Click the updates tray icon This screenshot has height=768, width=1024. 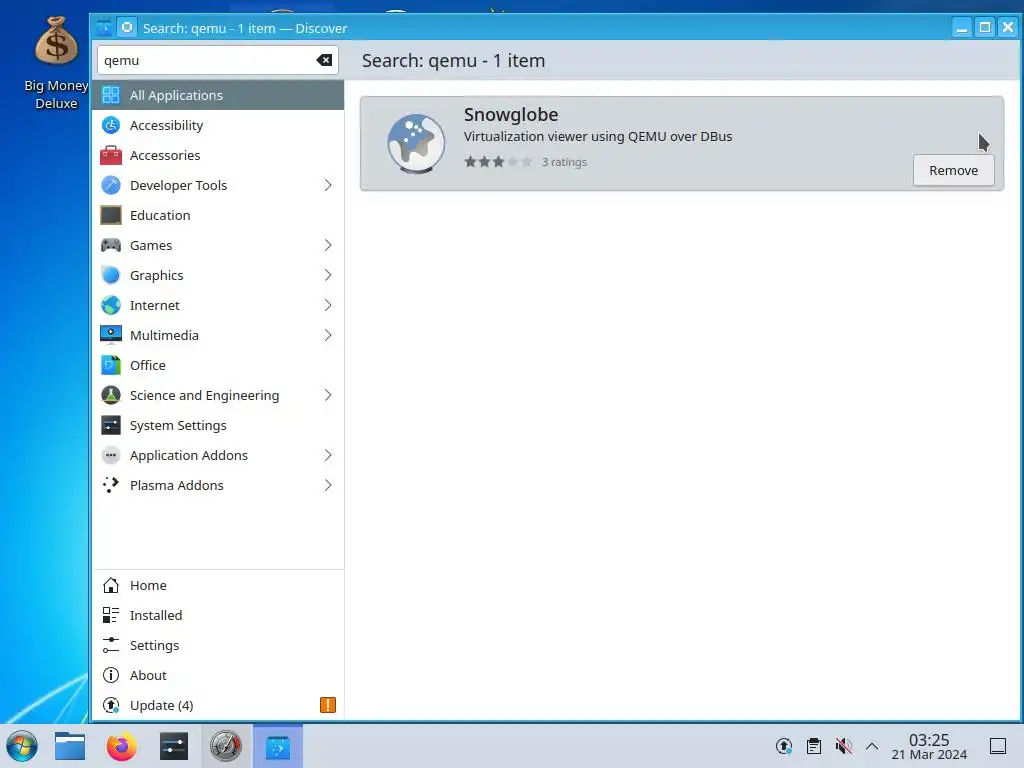[x=784, y=746]
